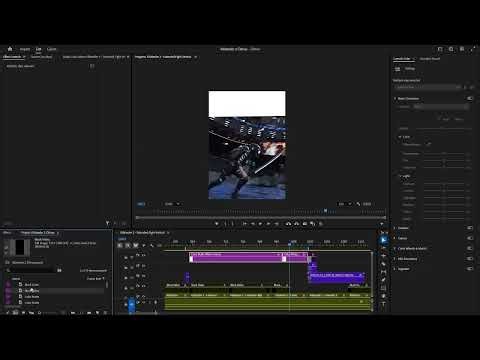Add marker button in timeline header
This screenshot has height=360, width=480.
tap(144, 245)
